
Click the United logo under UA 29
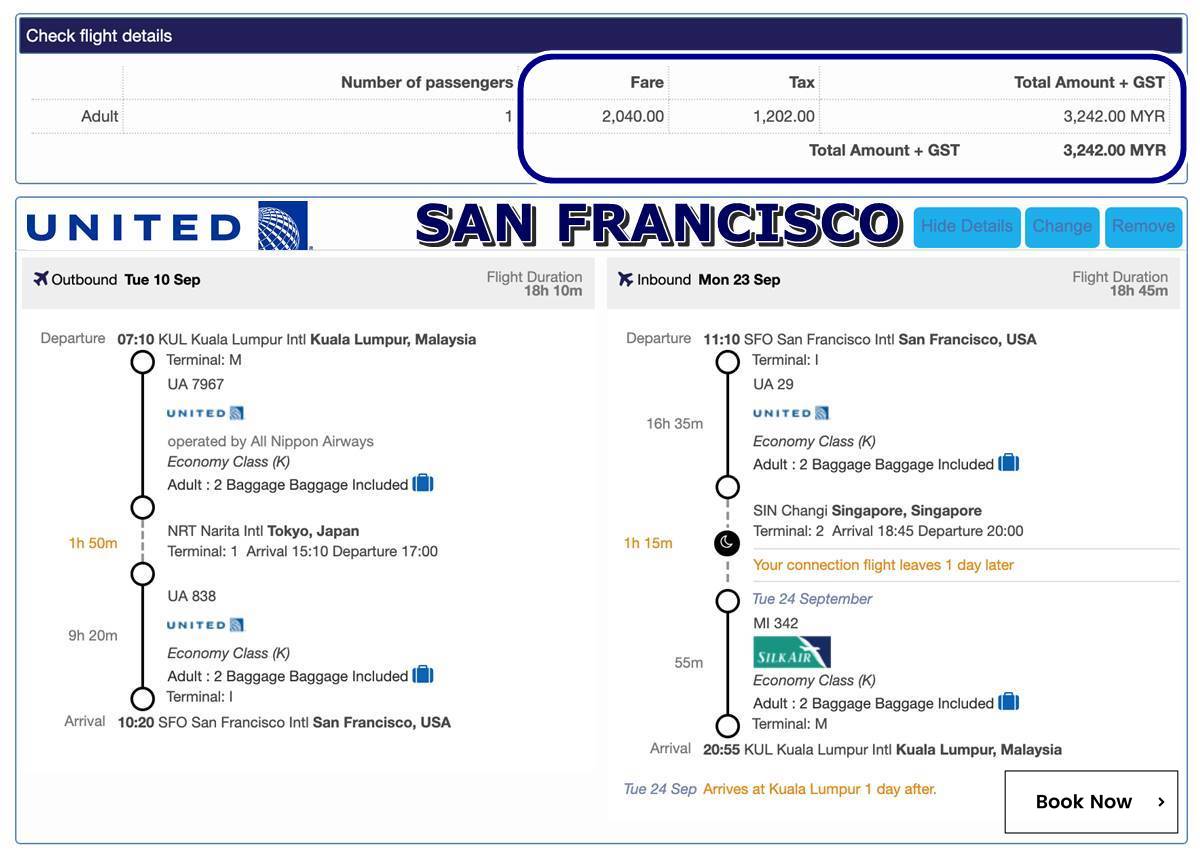coord(791,413)
